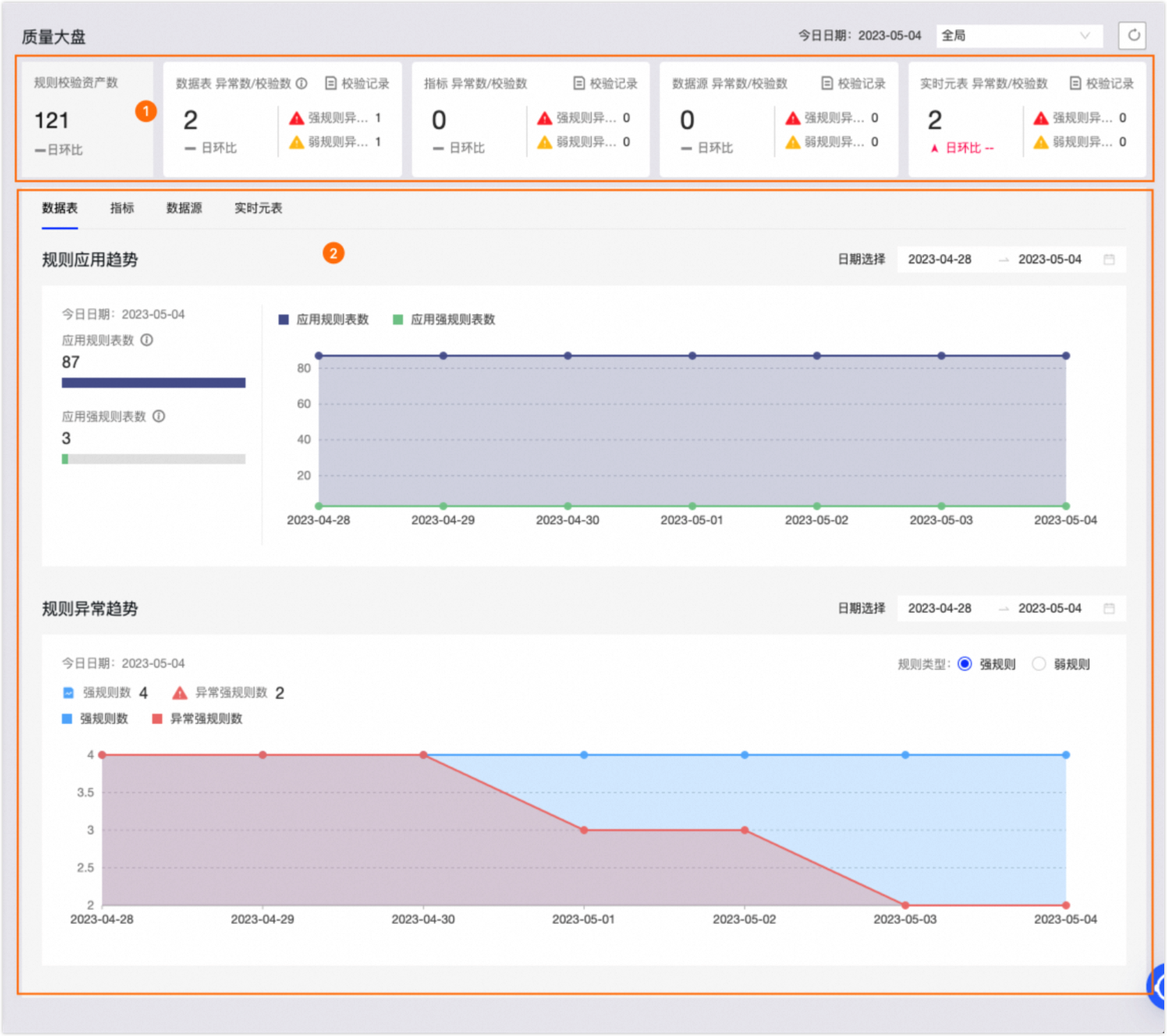The width and height of the screenshot is (1167, 1036).
Task: Click calendar icon in 规则应用趋势 date picker
Action: [1109, 260]
